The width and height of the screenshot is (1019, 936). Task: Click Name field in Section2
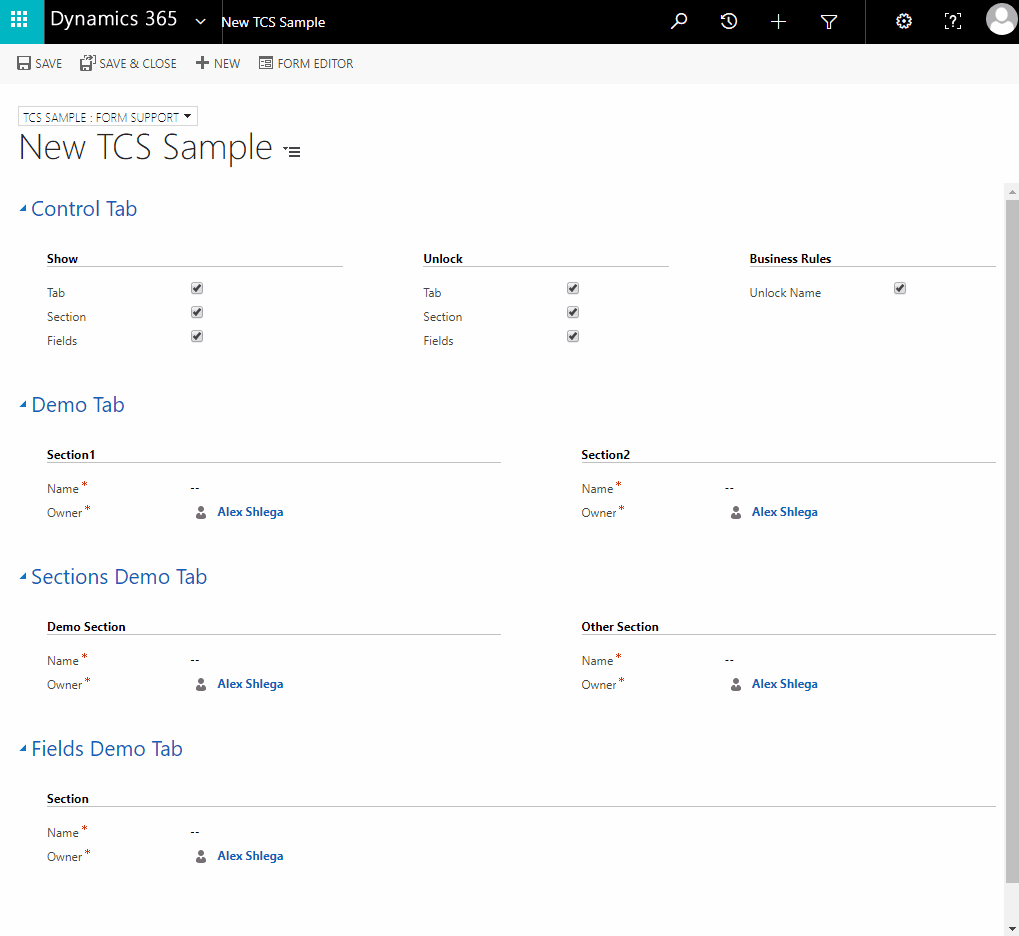tap(788, 488)
